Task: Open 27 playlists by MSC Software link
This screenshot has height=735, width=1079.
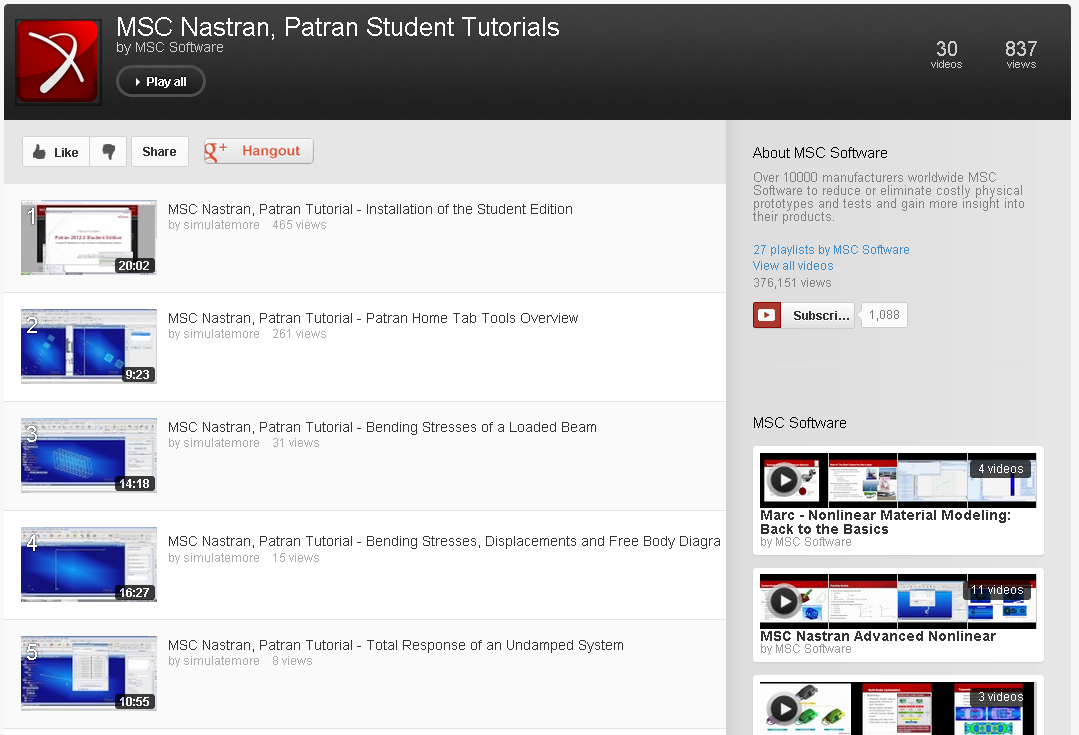Action: click(x=831, y=250)
